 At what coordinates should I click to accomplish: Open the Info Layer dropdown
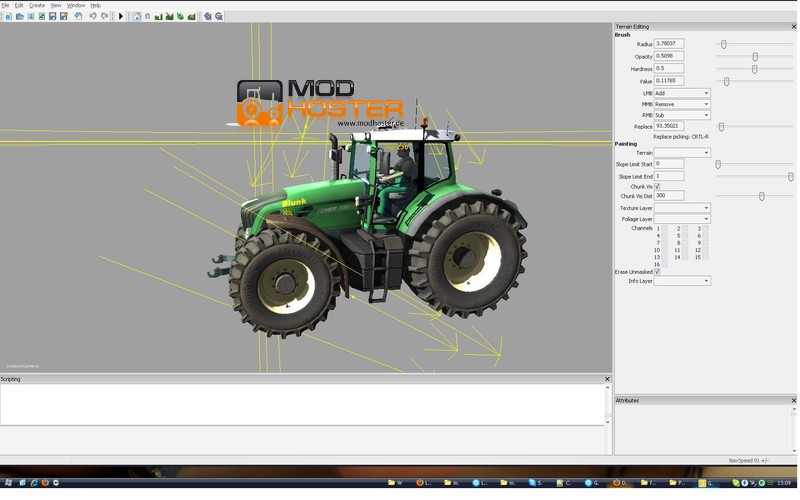tap(682, 281)
